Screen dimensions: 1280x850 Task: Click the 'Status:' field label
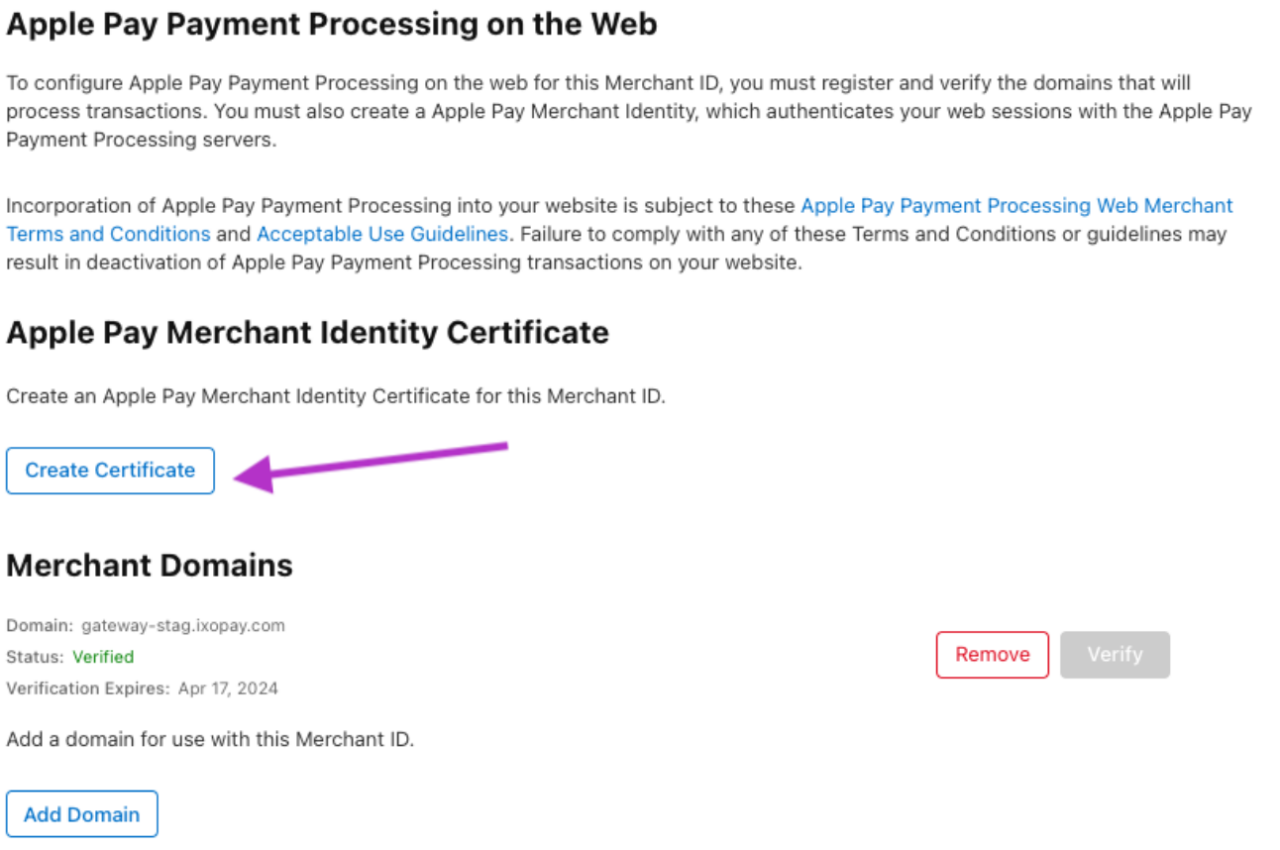(x=35, y=657)
